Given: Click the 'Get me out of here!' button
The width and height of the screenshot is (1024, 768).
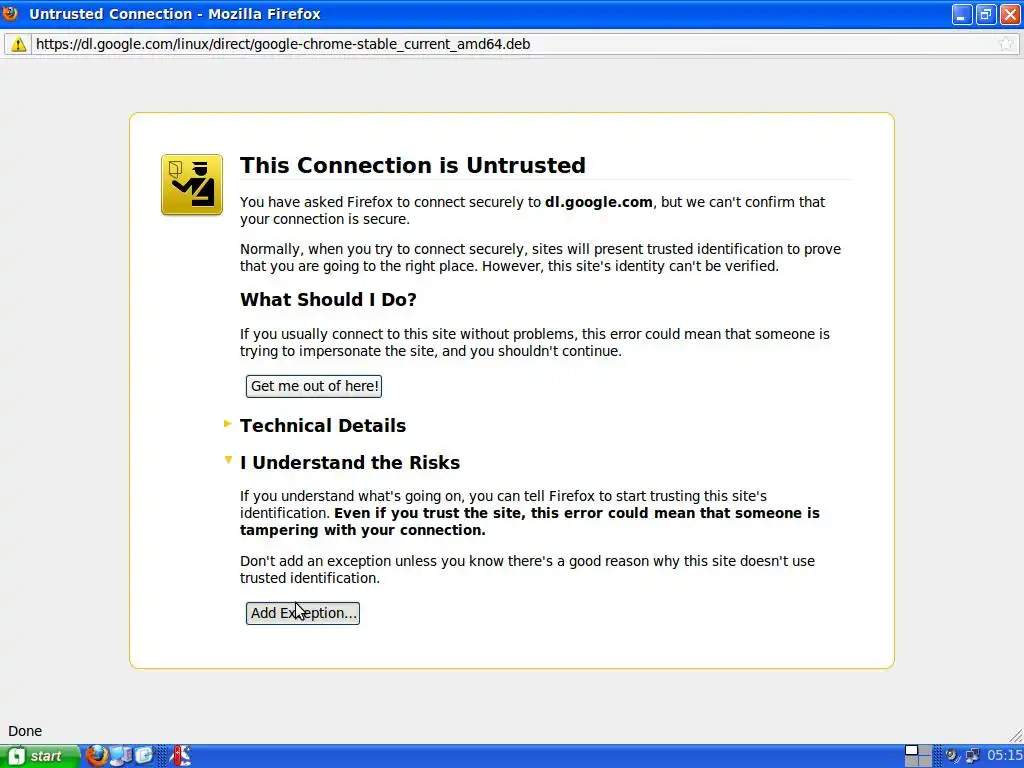Looking at the screenshot, I should pyautogui.click(x=313, y=386).
